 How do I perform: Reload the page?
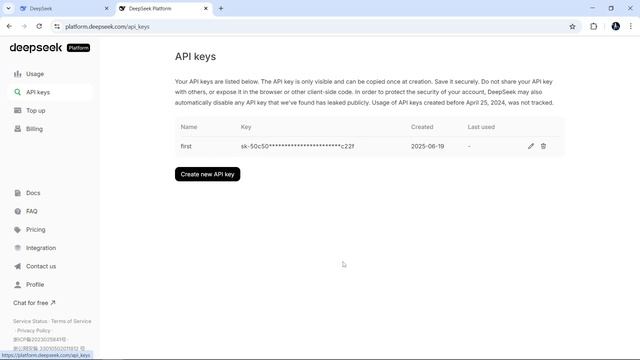(39, 27)
